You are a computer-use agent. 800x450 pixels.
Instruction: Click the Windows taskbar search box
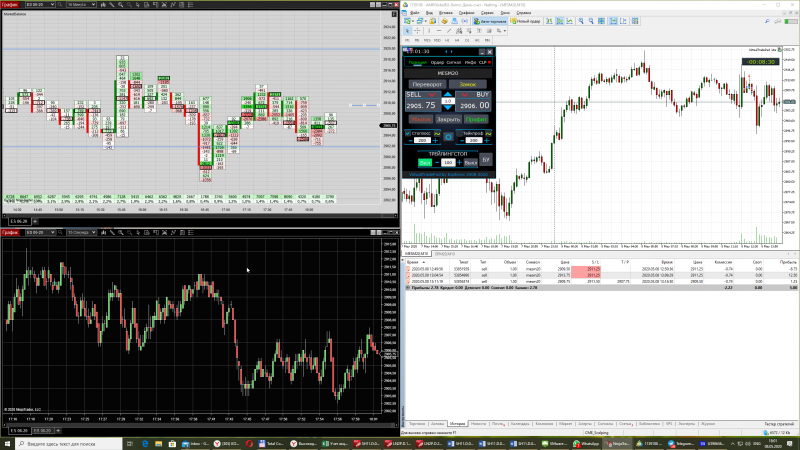pos(68,444)
